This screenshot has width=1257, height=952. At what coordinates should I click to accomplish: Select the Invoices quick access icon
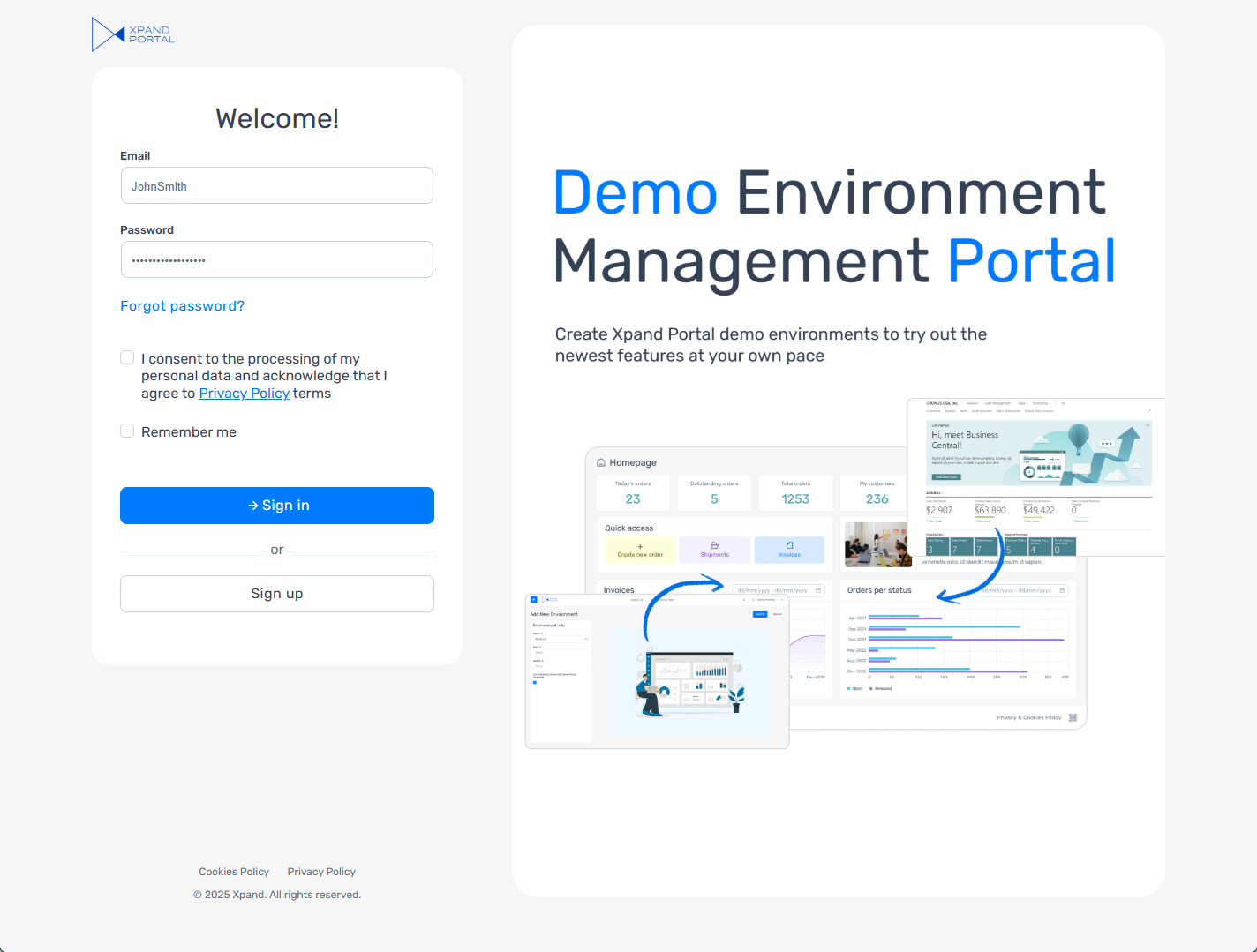click(789, 545)
